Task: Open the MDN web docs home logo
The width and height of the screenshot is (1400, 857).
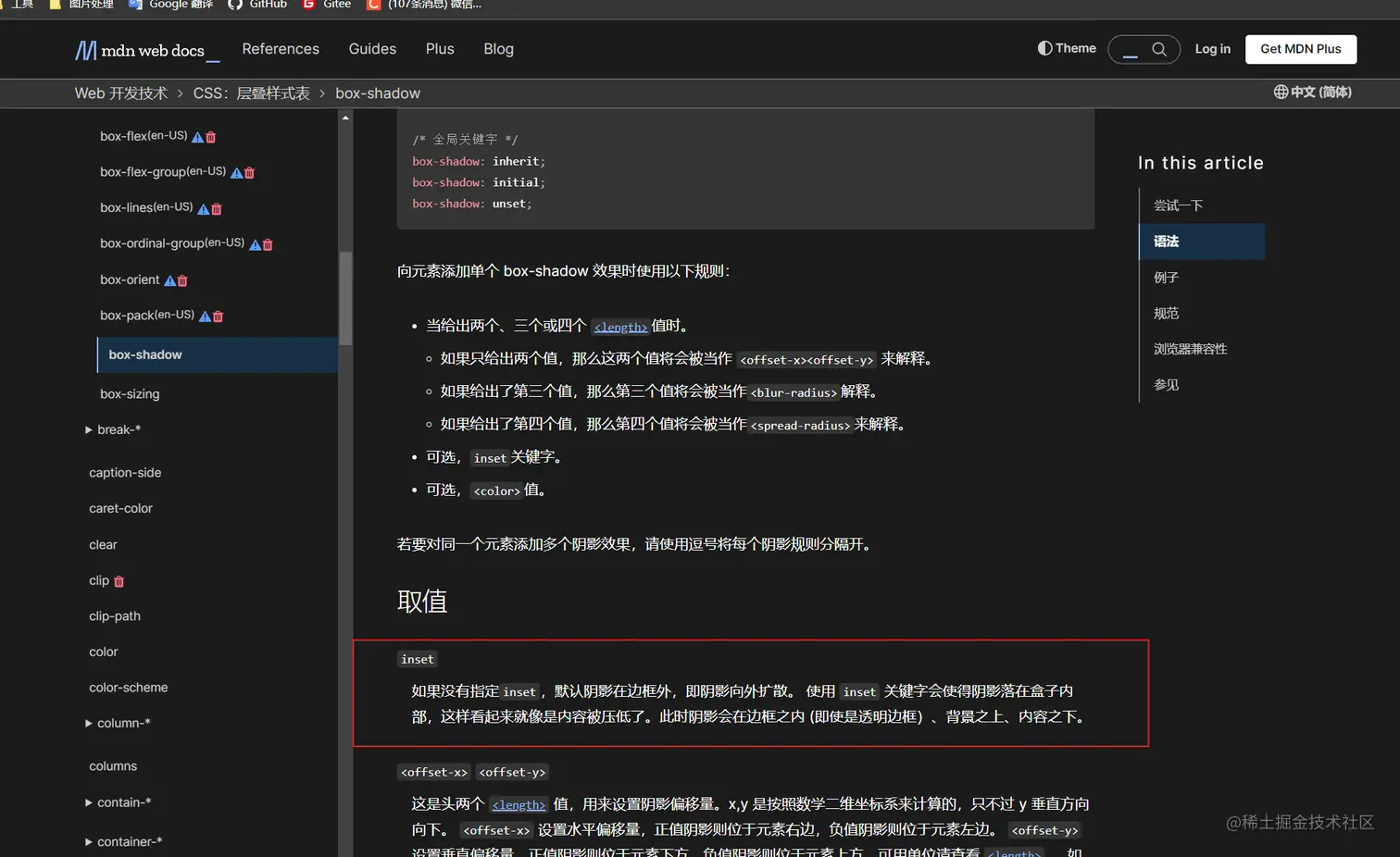Action: click(147, 50)
